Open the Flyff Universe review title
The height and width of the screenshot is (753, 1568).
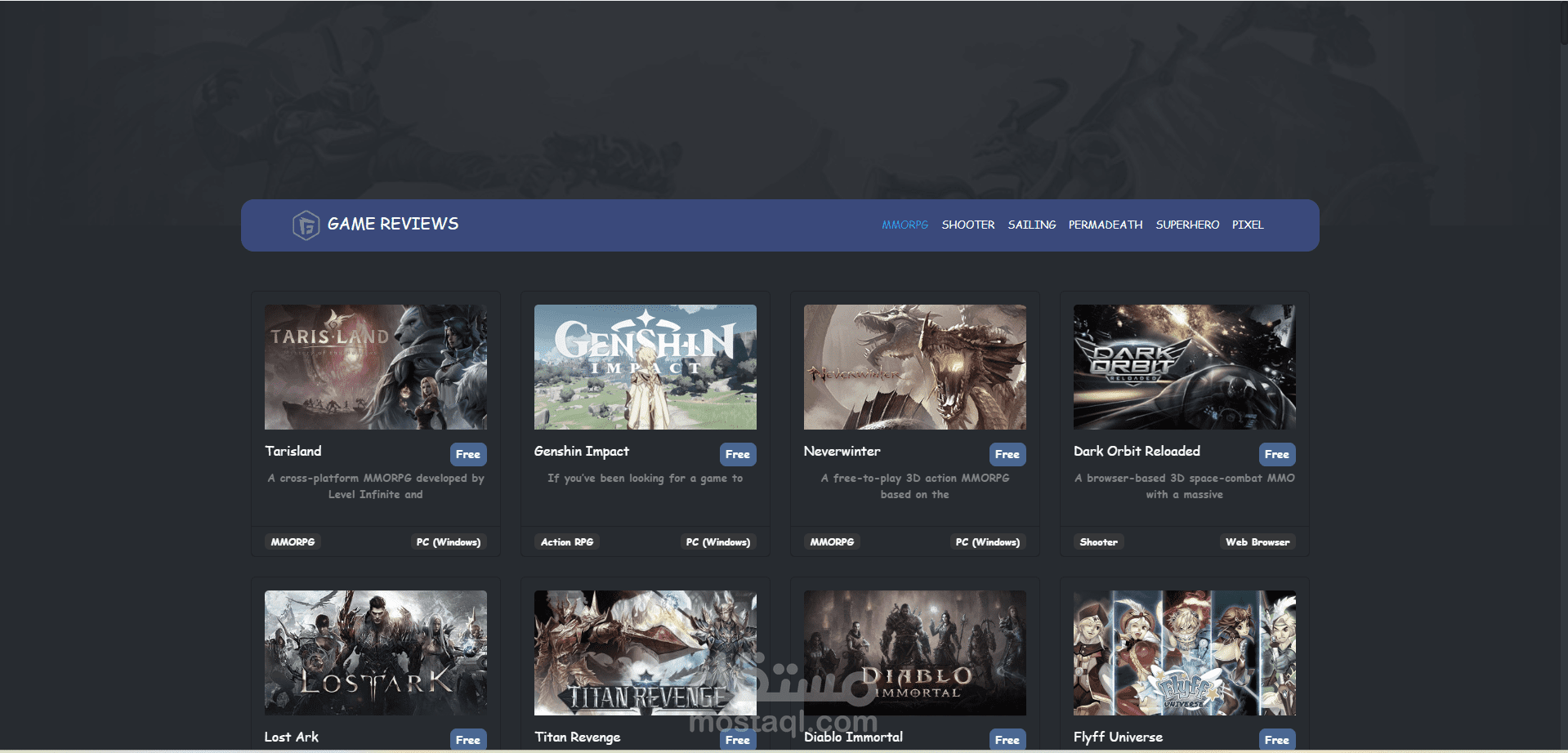pyautogui.click(x=1117, y=737)
